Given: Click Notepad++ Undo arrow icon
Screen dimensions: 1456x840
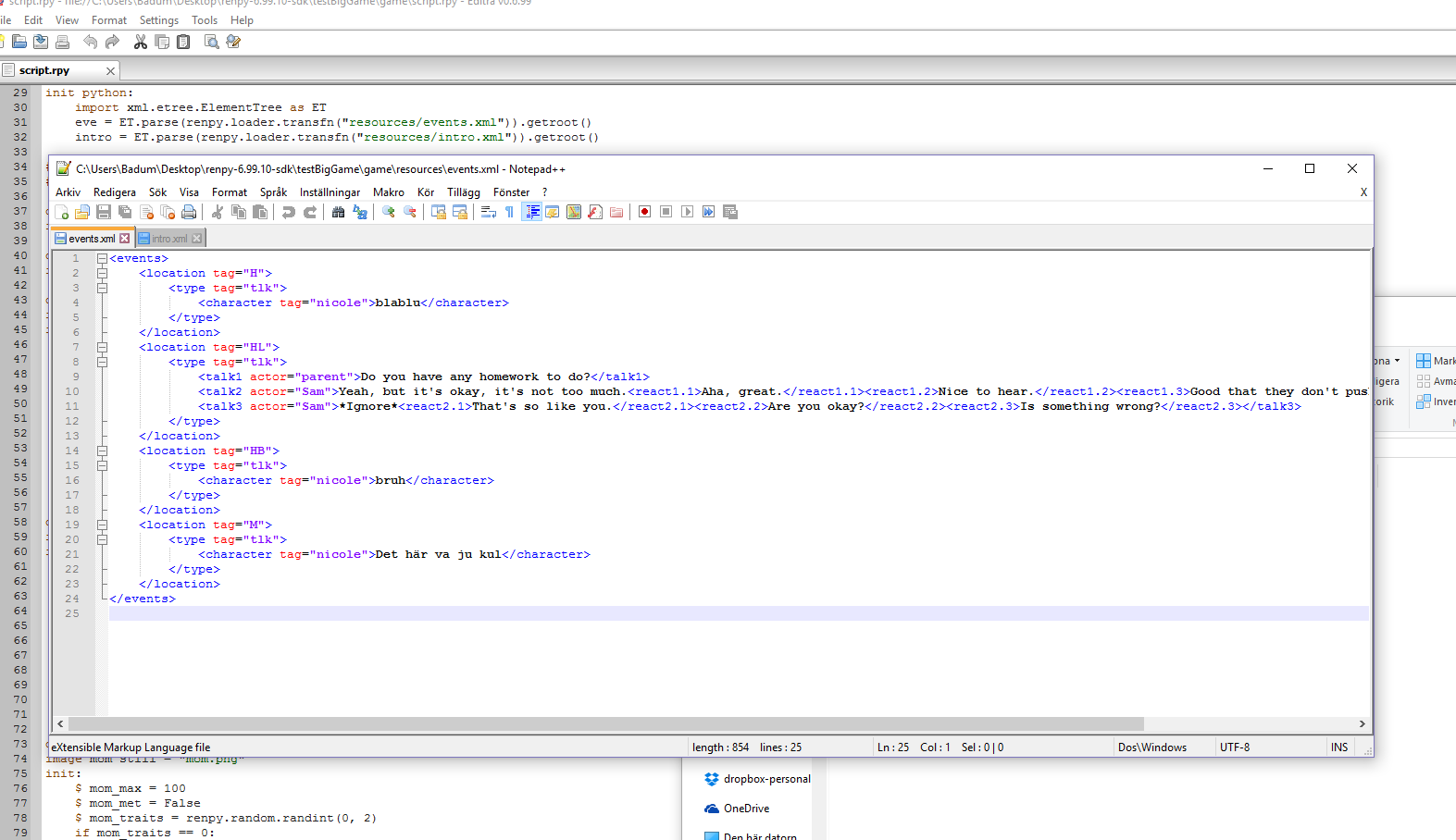Looking at the screenshot, I should pos(289,212).
